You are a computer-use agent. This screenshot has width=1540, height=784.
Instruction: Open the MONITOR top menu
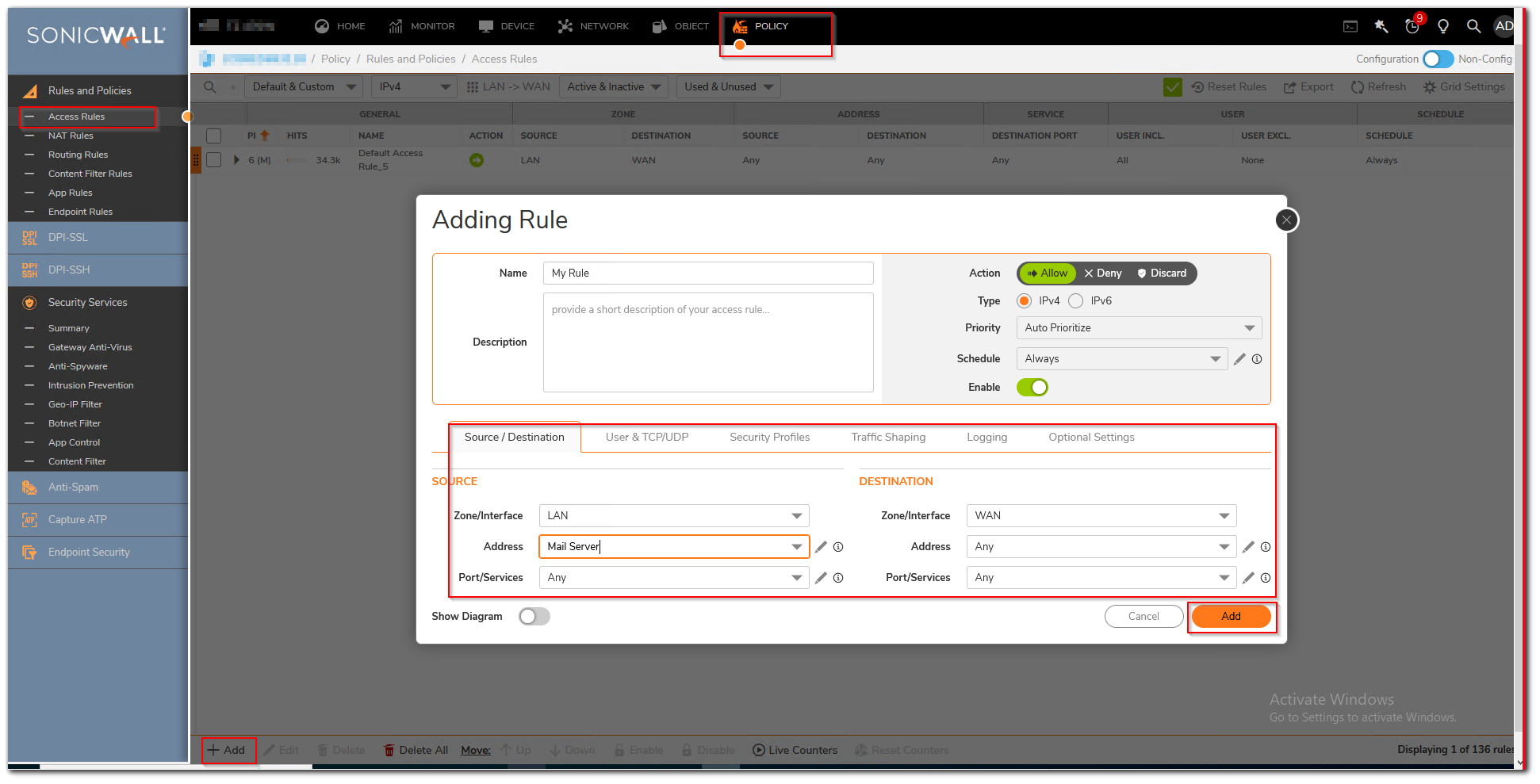(422, 26)
